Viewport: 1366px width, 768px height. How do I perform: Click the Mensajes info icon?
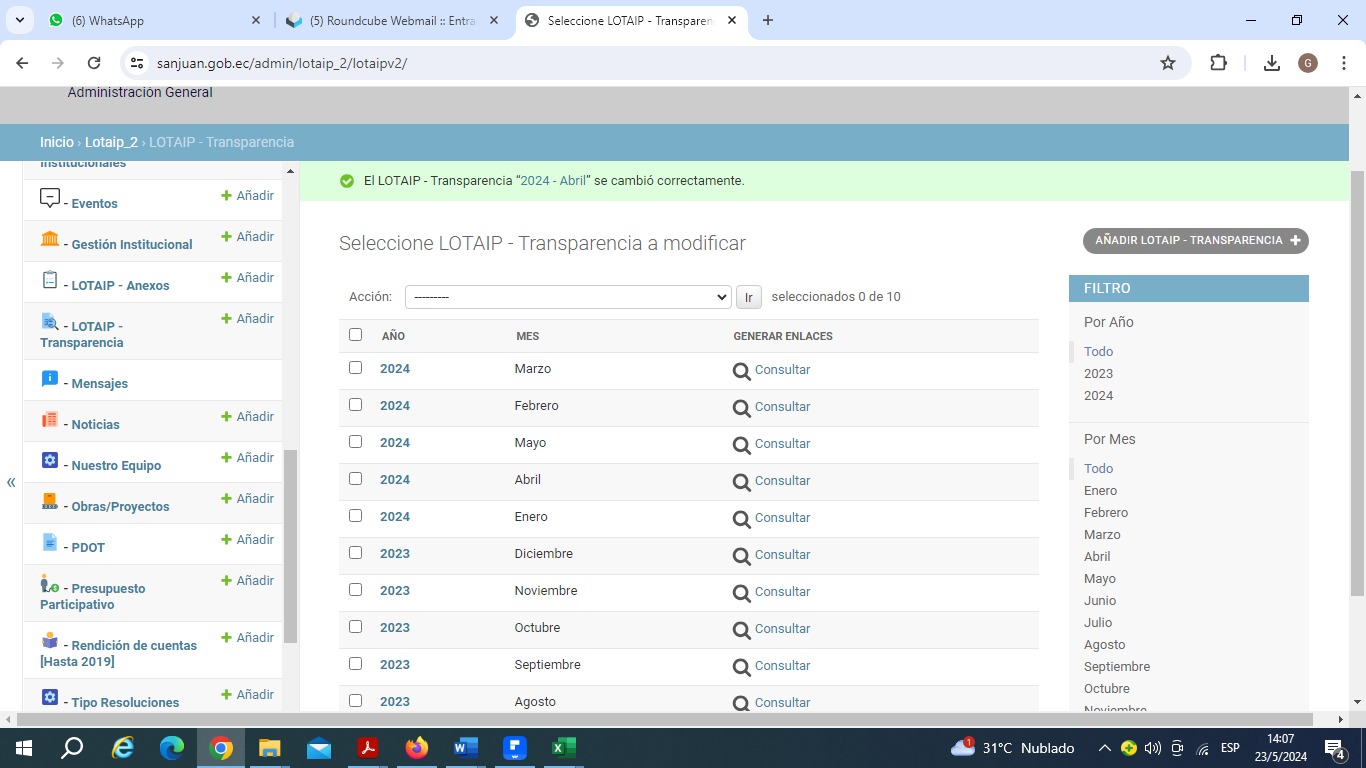49,379
